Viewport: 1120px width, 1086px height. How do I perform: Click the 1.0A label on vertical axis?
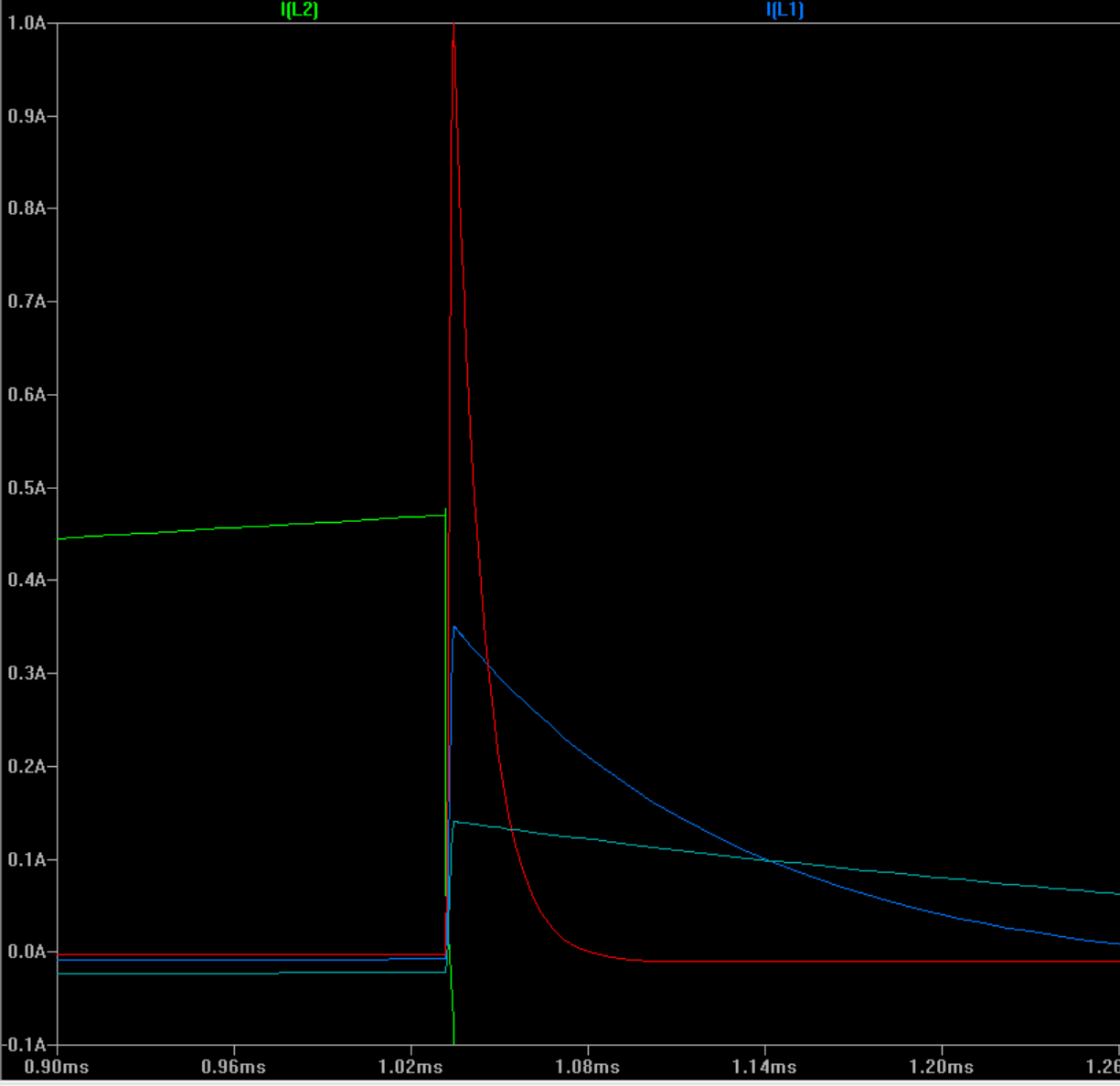pyautogui.click(x=27, y=23)
